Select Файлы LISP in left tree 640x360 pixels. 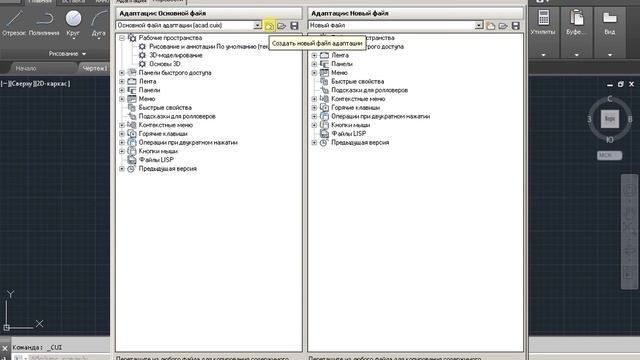[156, 160]
